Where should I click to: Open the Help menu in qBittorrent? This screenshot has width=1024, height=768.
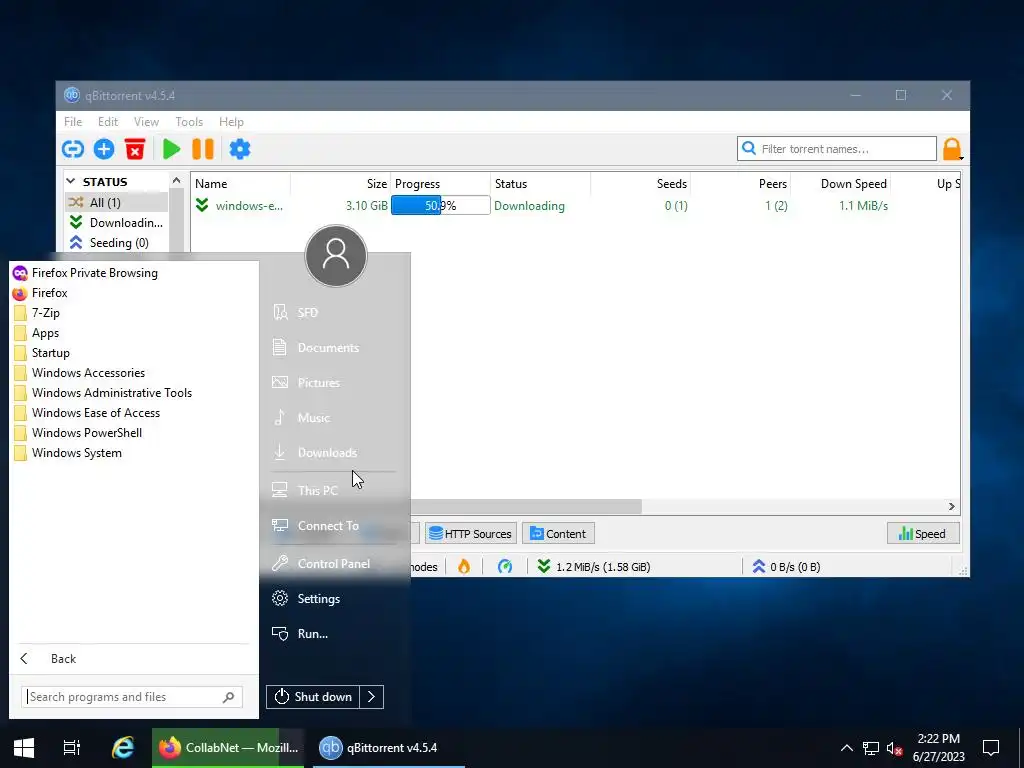(231, 121)
